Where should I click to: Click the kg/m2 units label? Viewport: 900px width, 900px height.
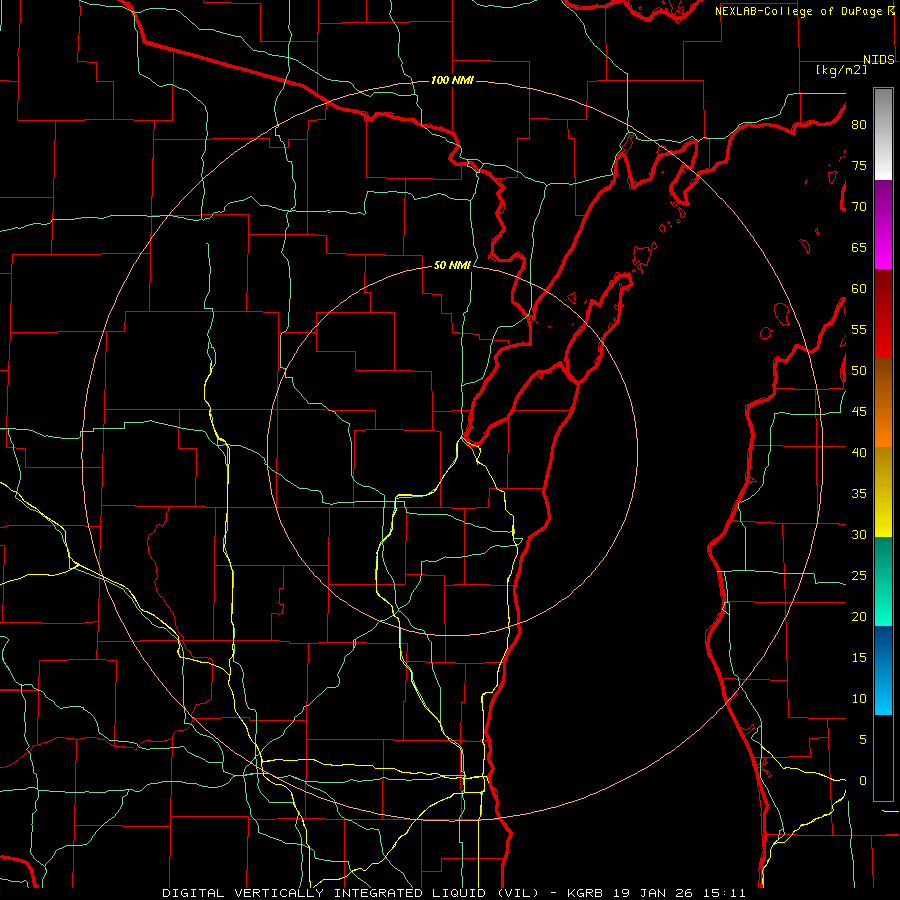(841, 70)
